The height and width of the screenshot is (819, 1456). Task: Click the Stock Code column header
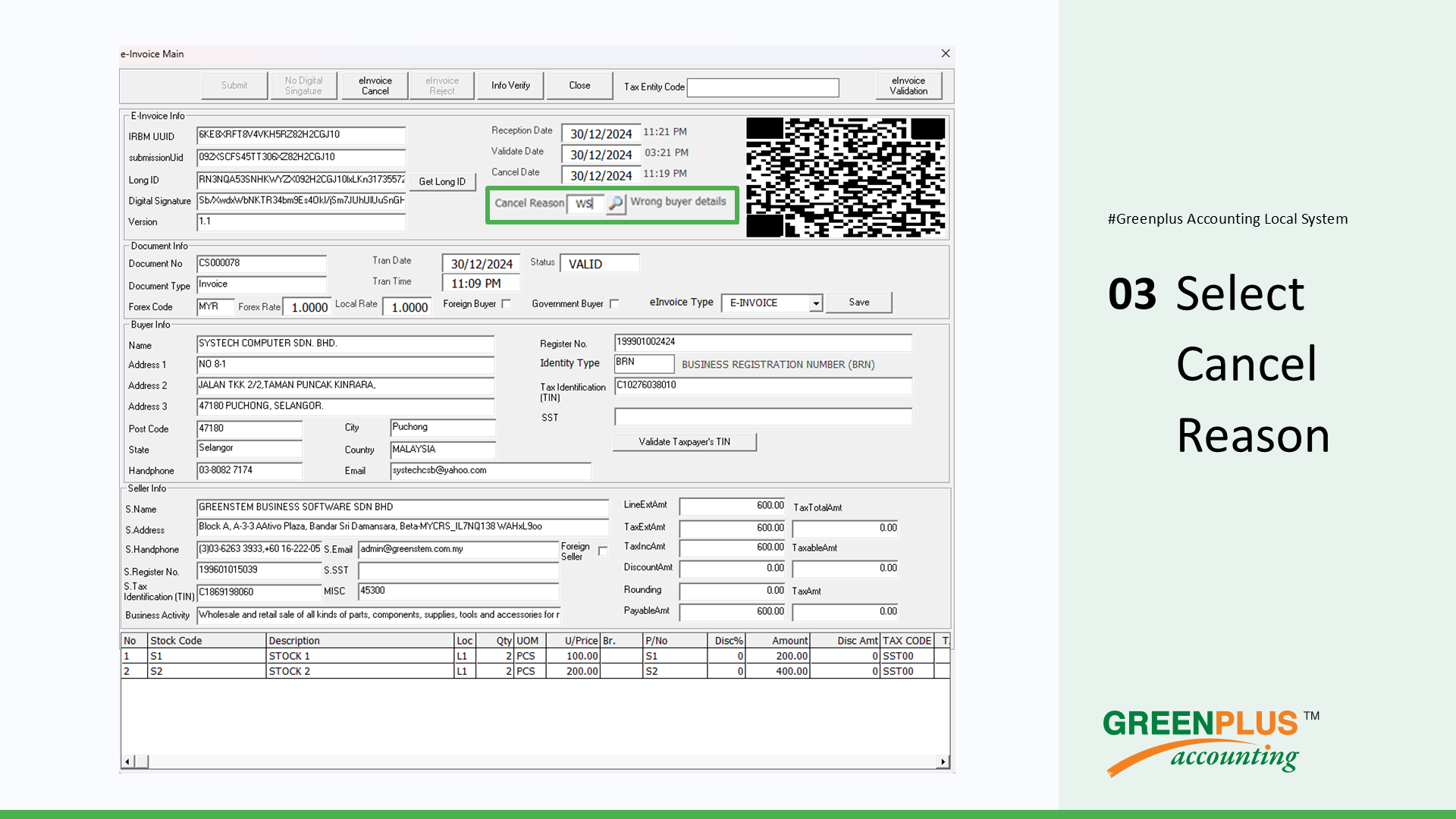[206, 641]
